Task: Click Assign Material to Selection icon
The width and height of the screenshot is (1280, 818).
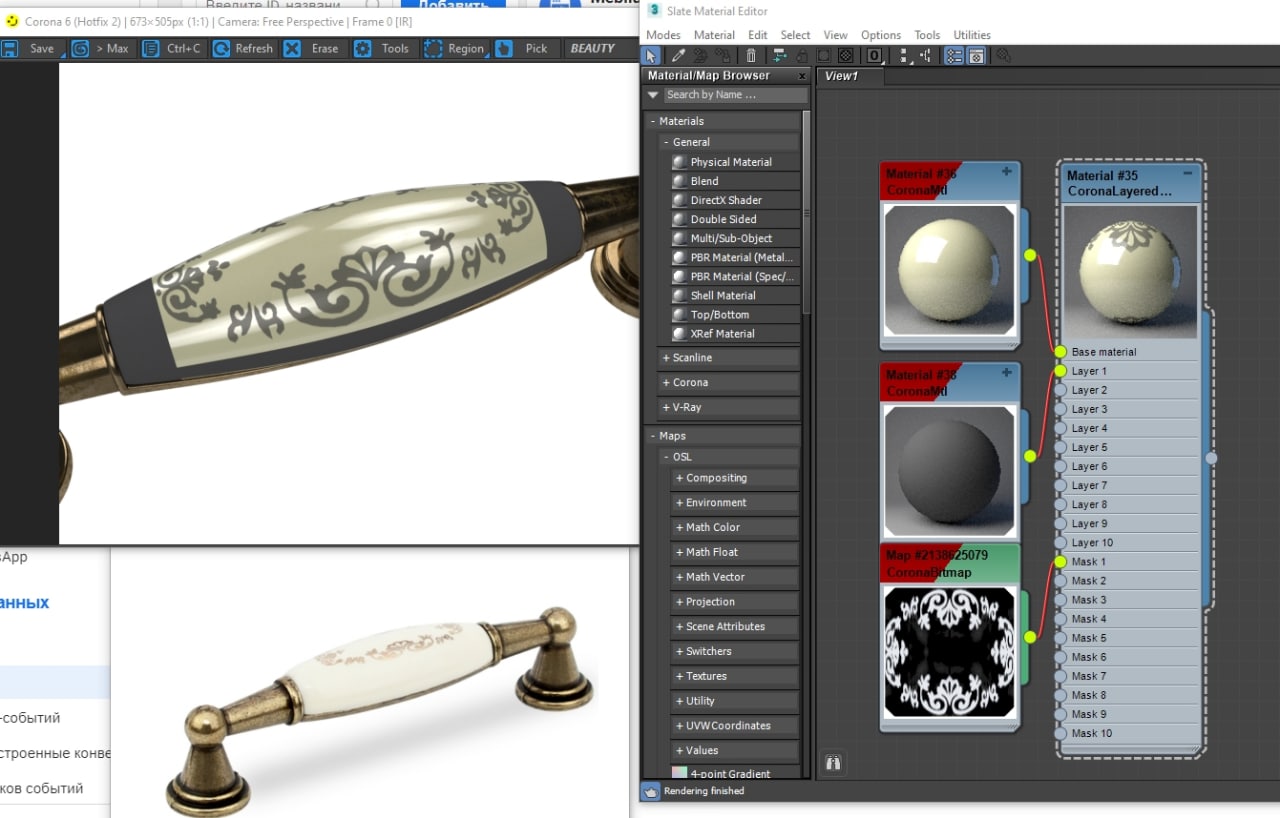Action: 722,56
